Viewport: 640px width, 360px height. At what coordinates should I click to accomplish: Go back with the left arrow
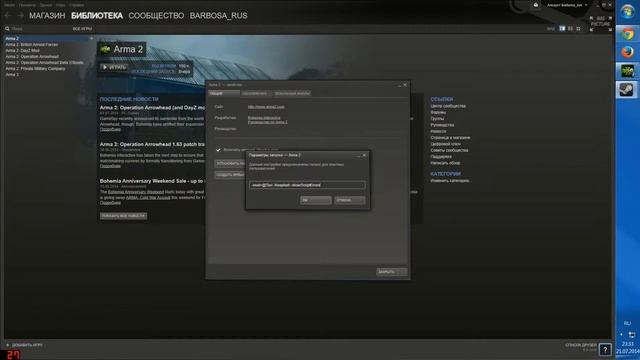coord(8,16)
